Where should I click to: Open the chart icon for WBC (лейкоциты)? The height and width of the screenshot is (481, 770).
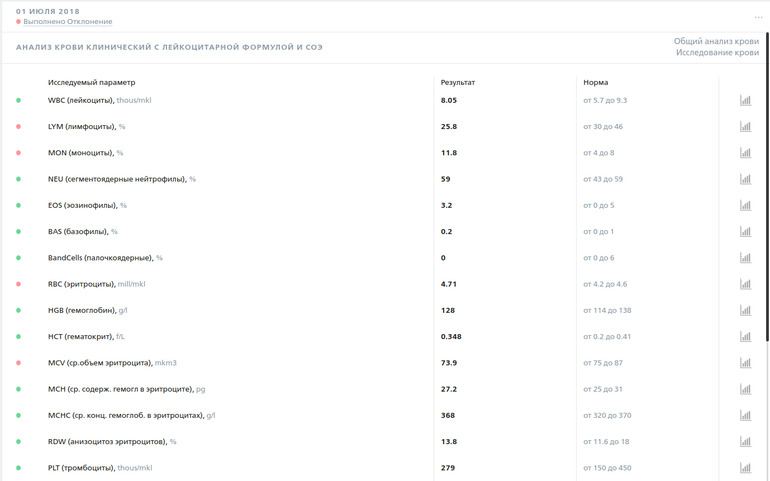coord(745,101)
